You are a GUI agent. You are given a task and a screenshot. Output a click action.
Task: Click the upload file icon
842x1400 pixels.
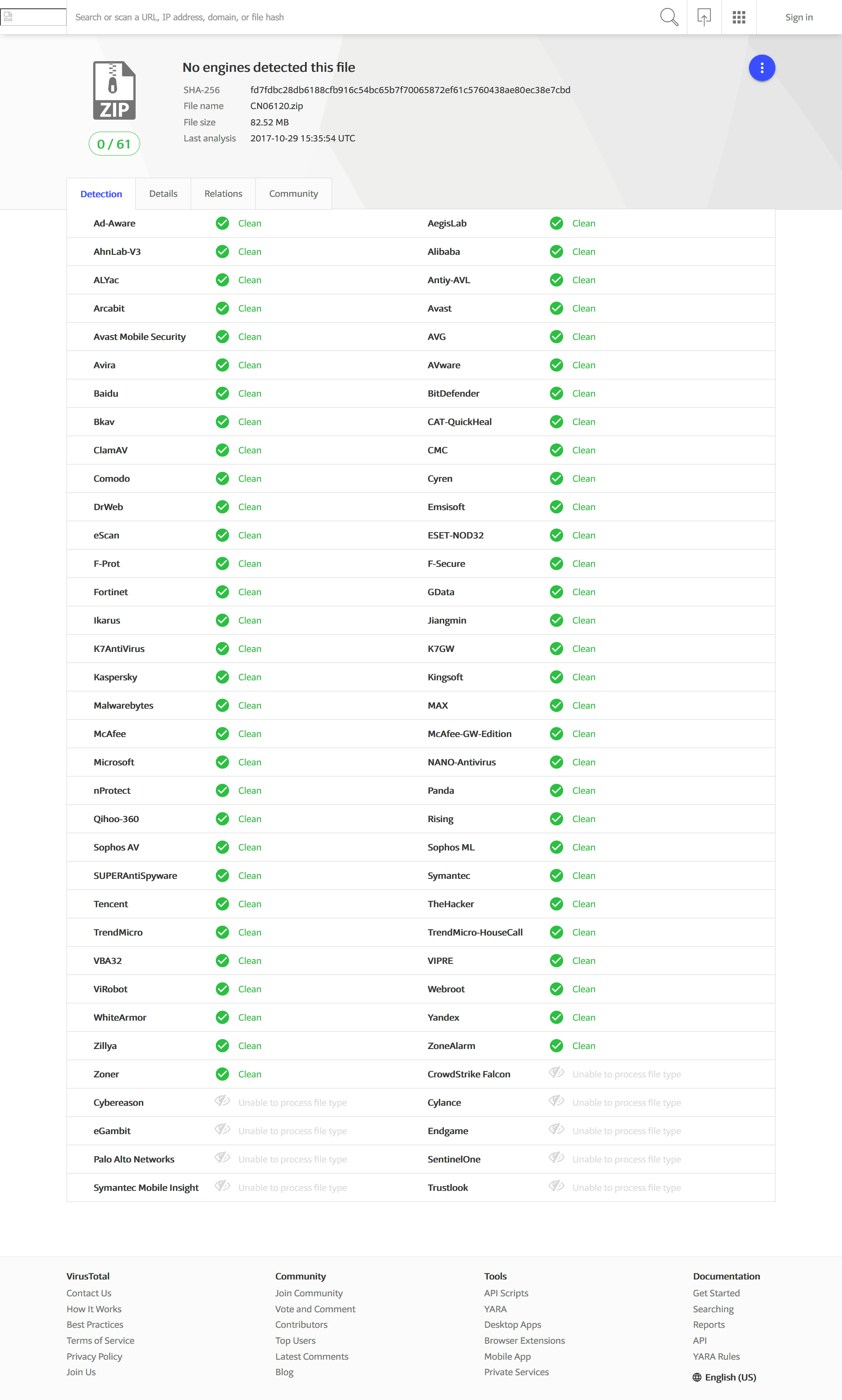[704, 17]
